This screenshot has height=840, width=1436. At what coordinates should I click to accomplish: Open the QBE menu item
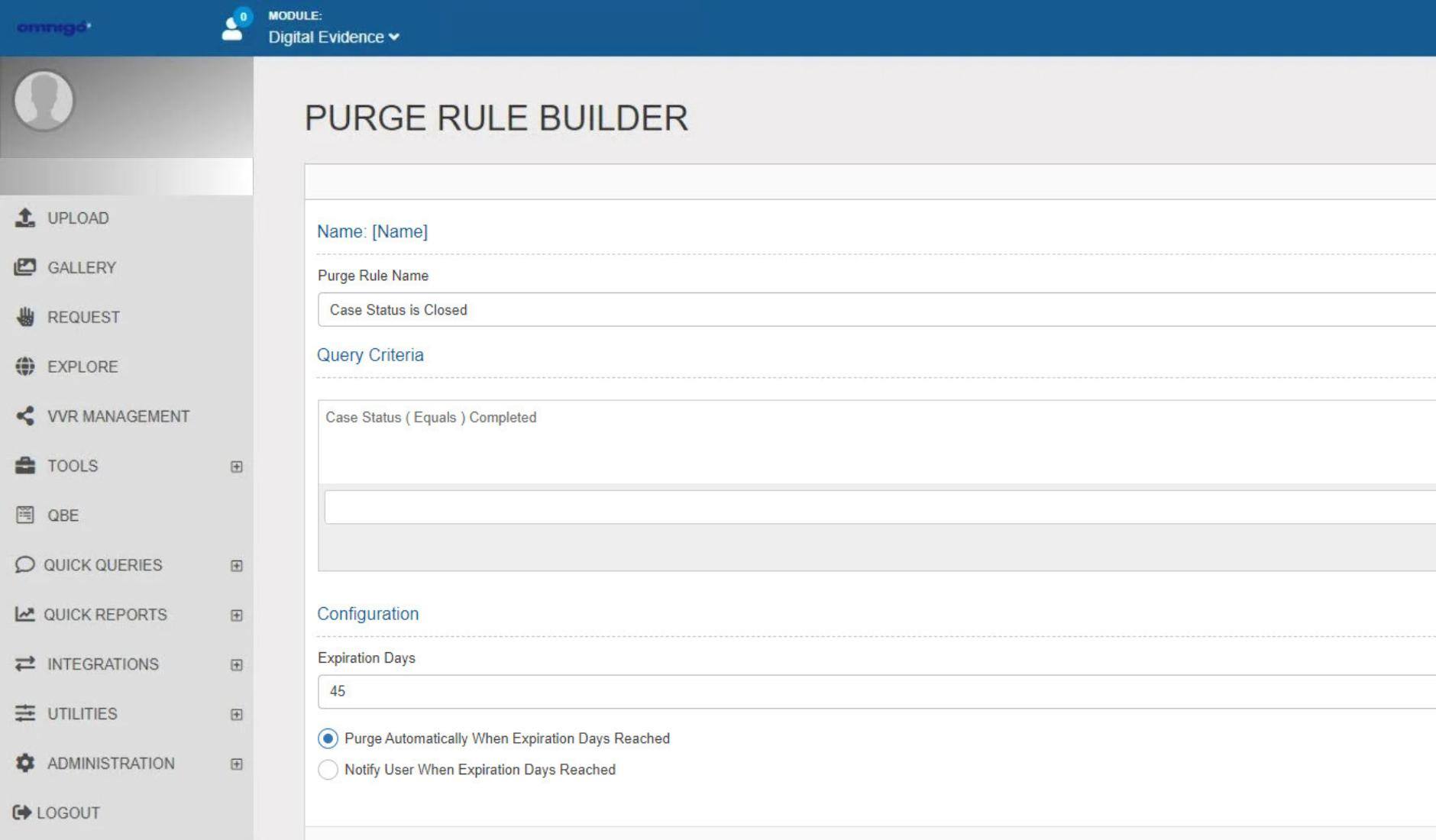click(63, 516)
